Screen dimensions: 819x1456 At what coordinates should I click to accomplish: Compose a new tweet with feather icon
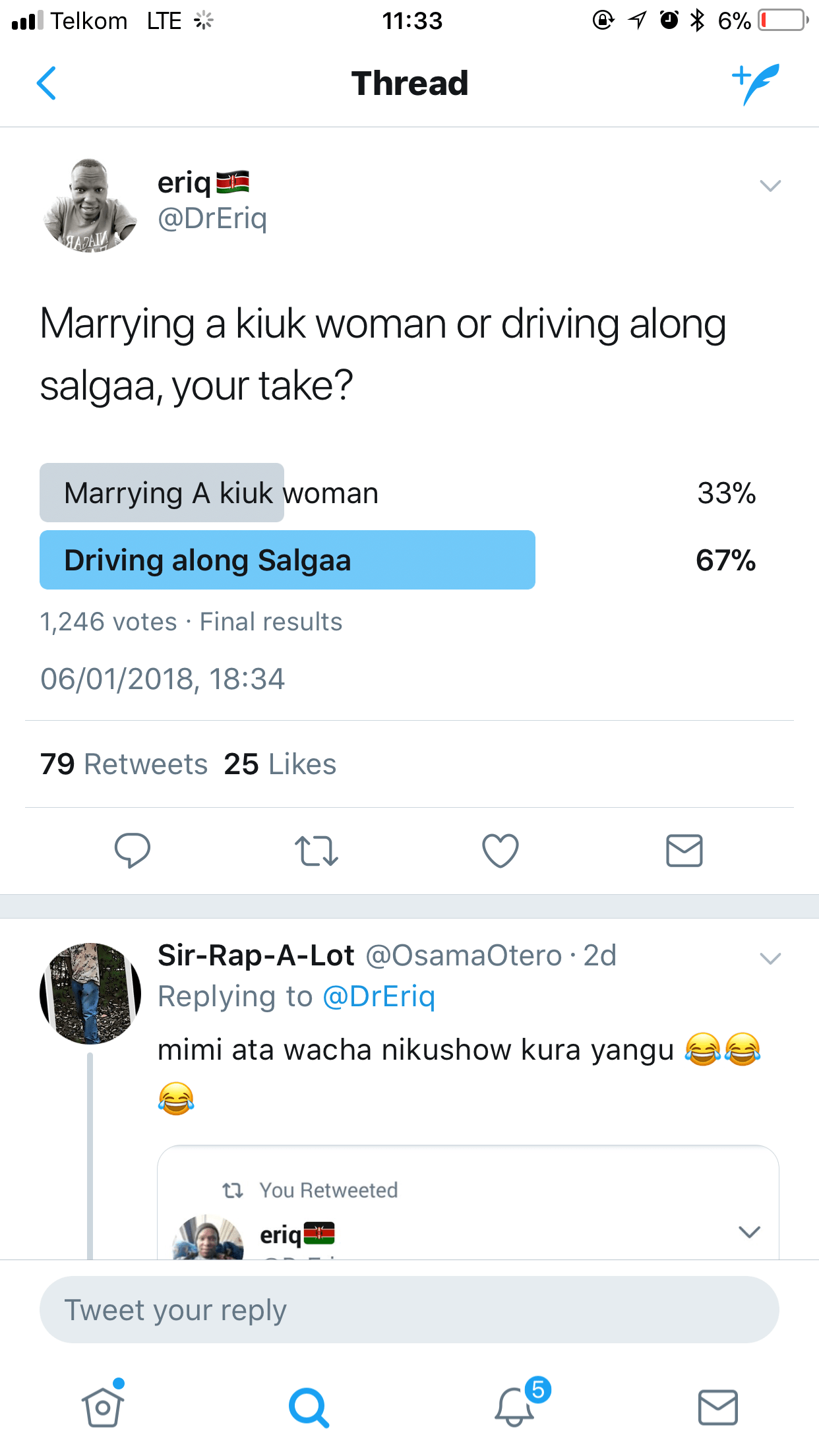click(756, 84)
